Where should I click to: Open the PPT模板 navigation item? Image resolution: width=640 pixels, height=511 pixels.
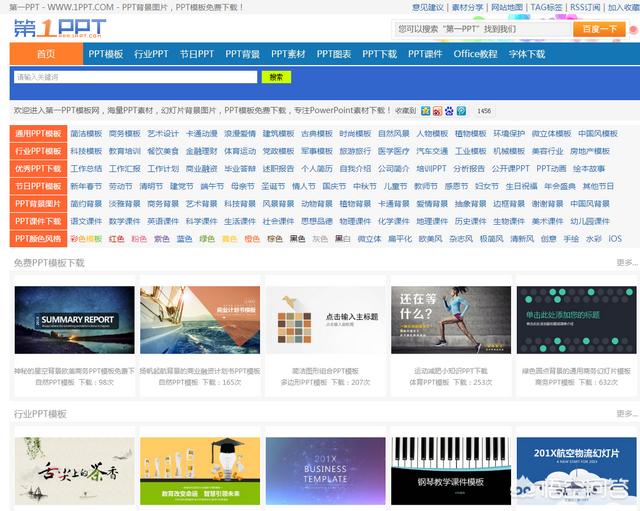pos(106,54)
